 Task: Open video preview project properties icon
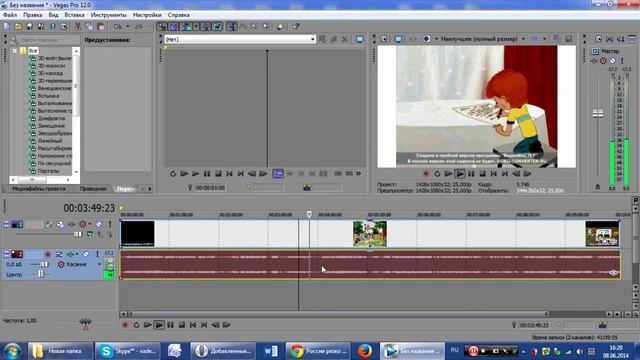click(384, 39)
